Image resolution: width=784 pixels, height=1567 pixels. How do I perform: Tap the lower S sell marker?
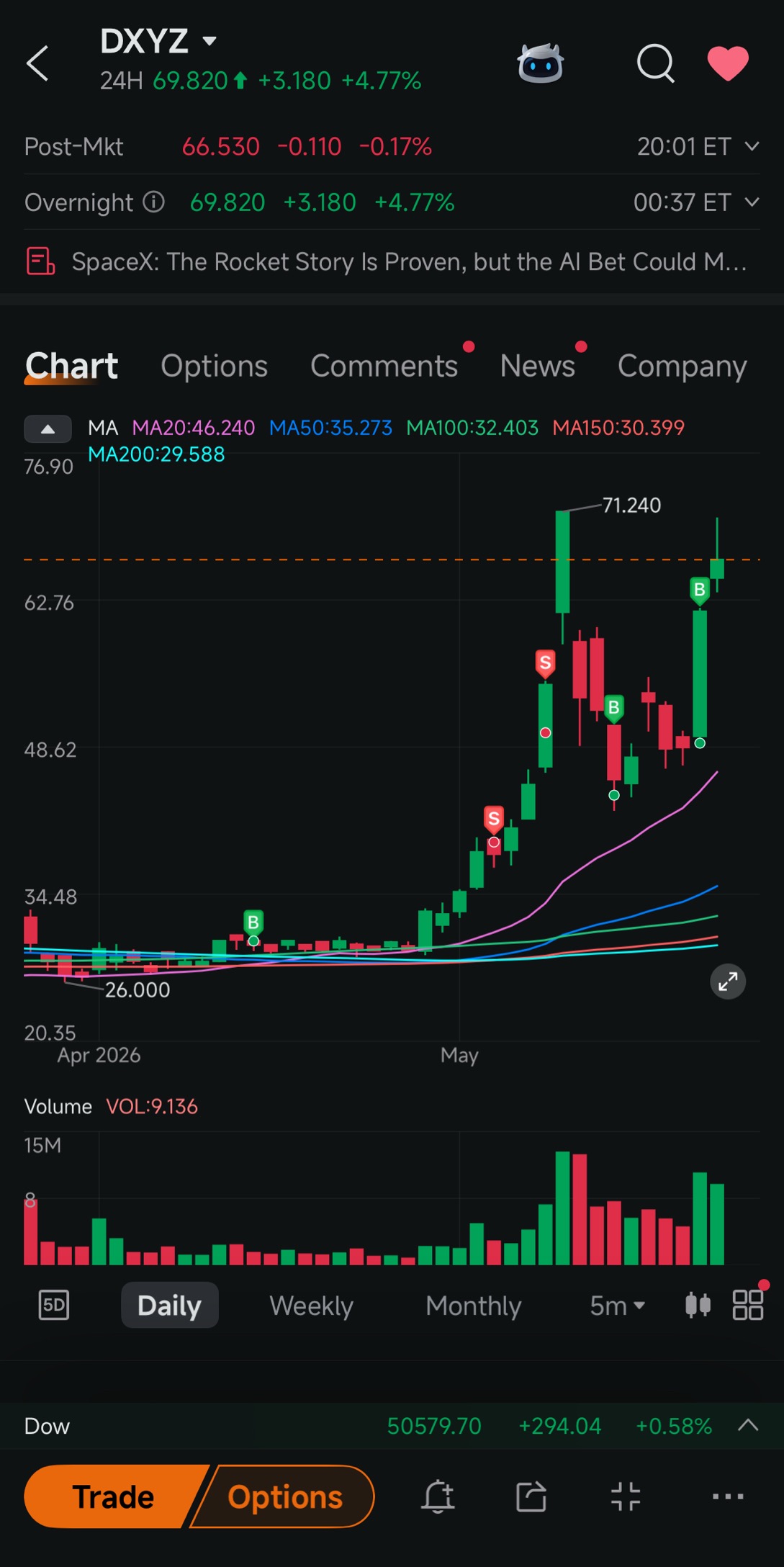point(493,819)
